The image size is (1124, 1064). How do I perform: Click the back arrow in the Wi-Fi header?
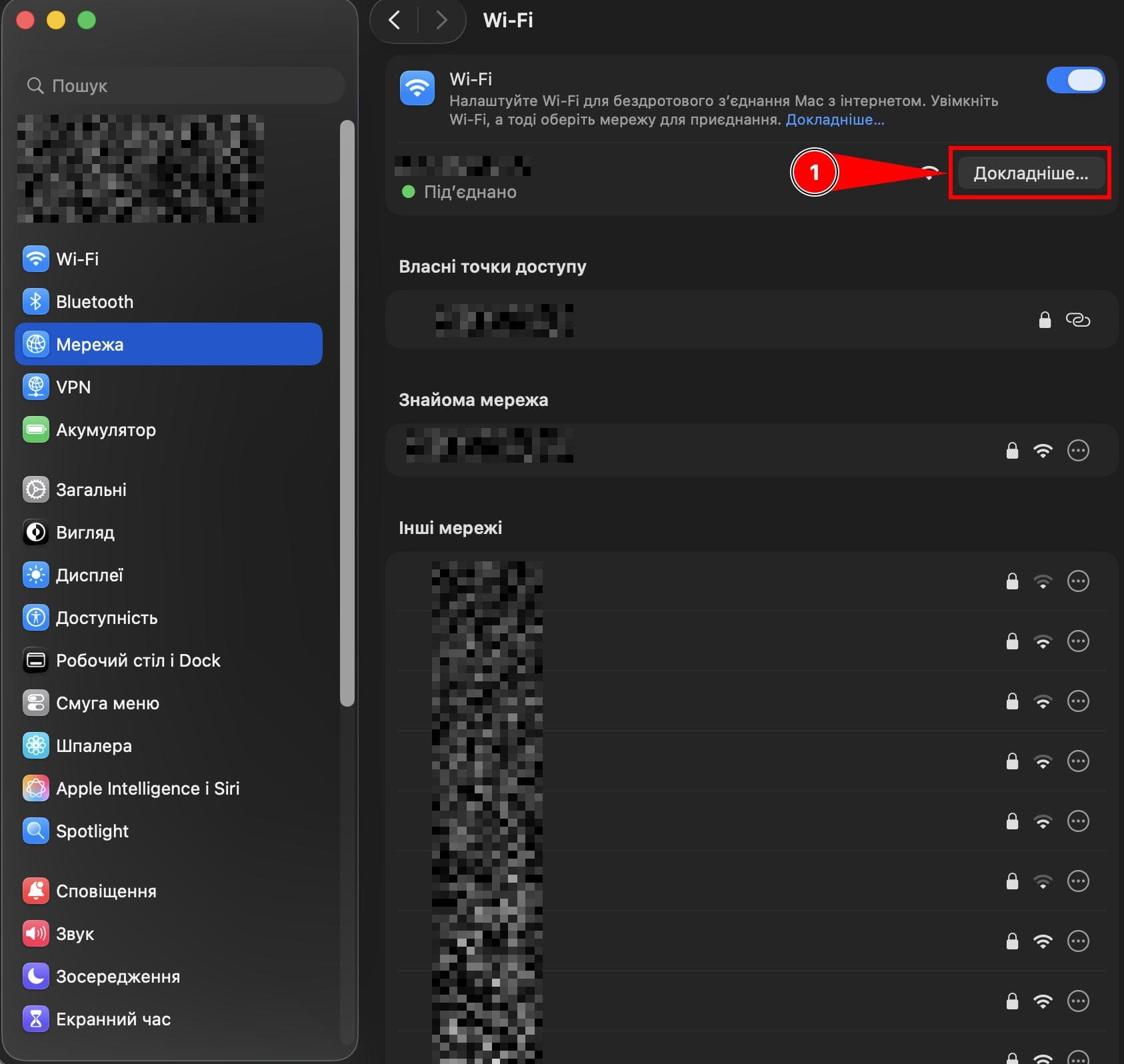[x=395, y=21]
